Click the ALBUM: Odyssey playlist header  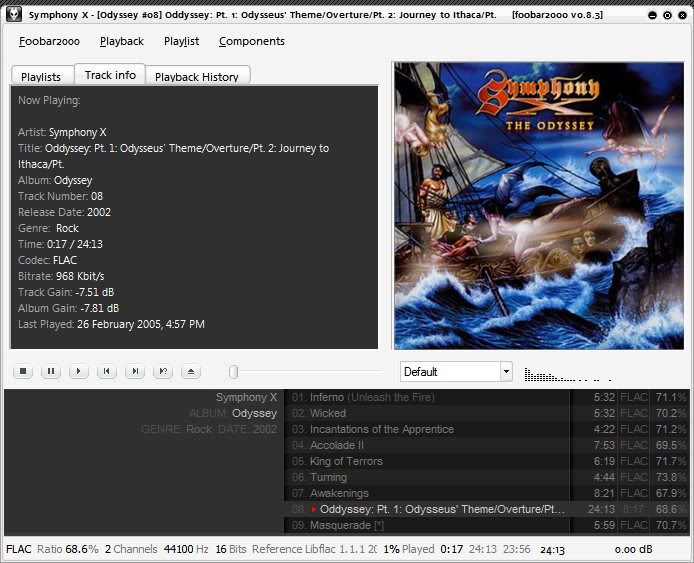coord(233,413)
